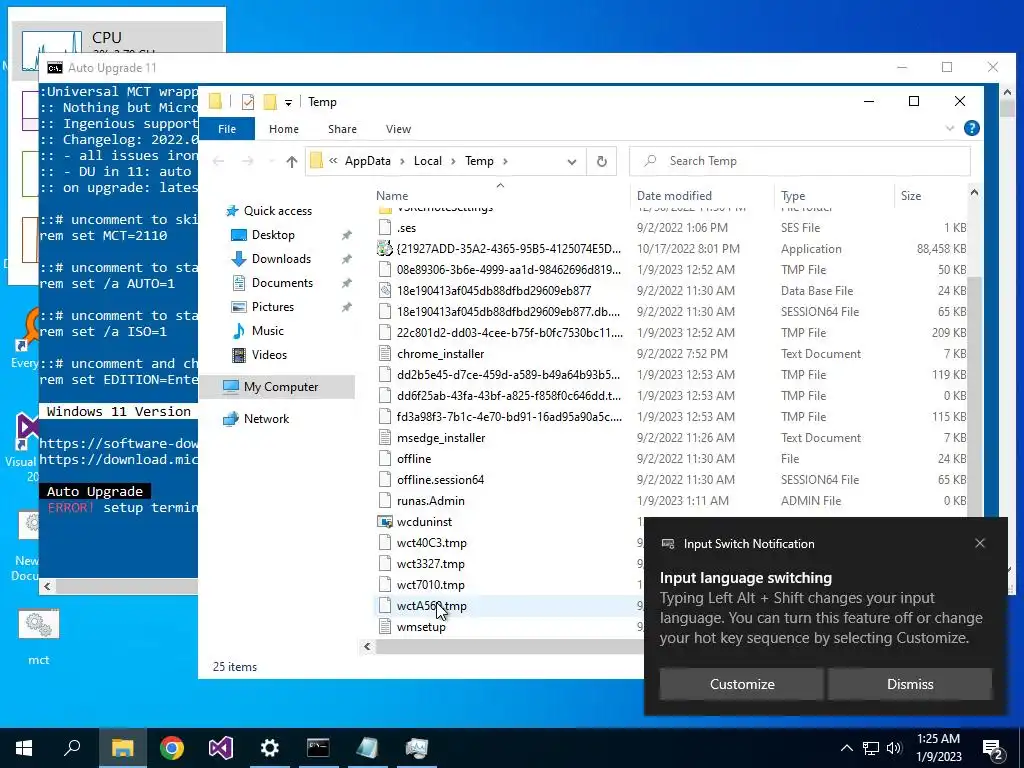Show hidden system tray icons
Screen dimensions: 1024x768
[846, 748]
